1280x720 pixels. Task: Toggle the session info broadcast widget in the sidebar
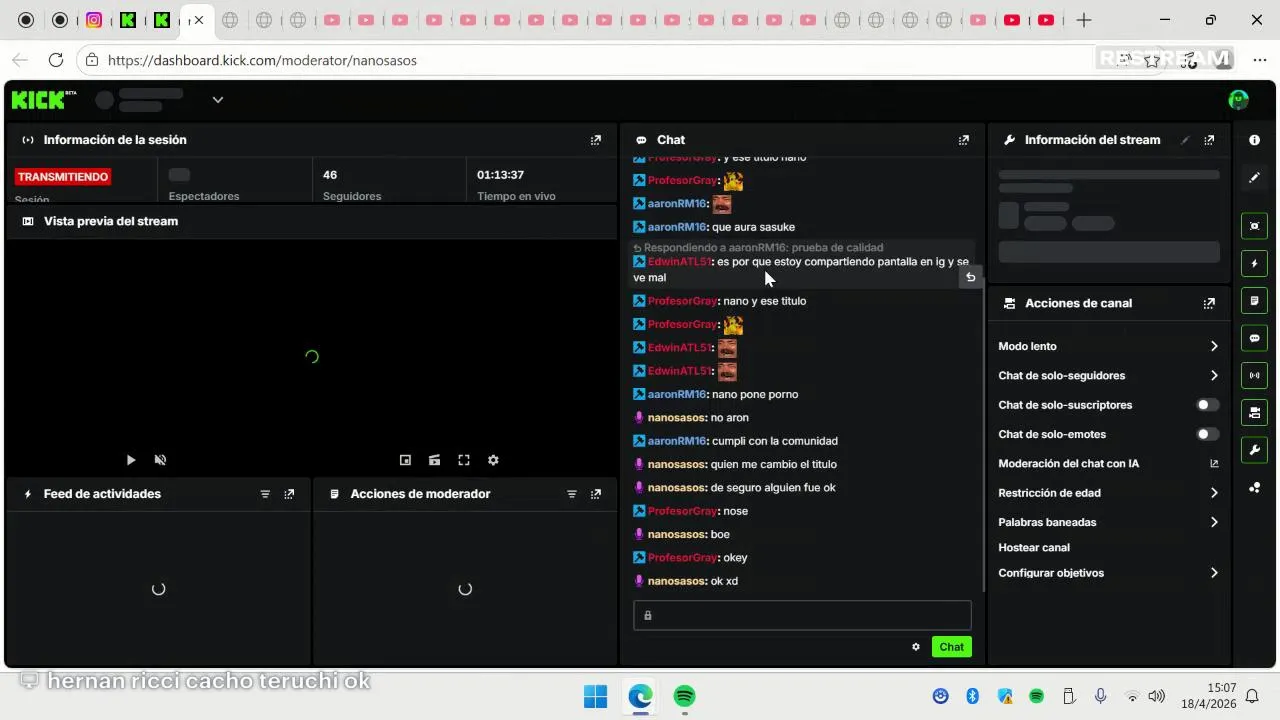click(x=1254, y=375)
